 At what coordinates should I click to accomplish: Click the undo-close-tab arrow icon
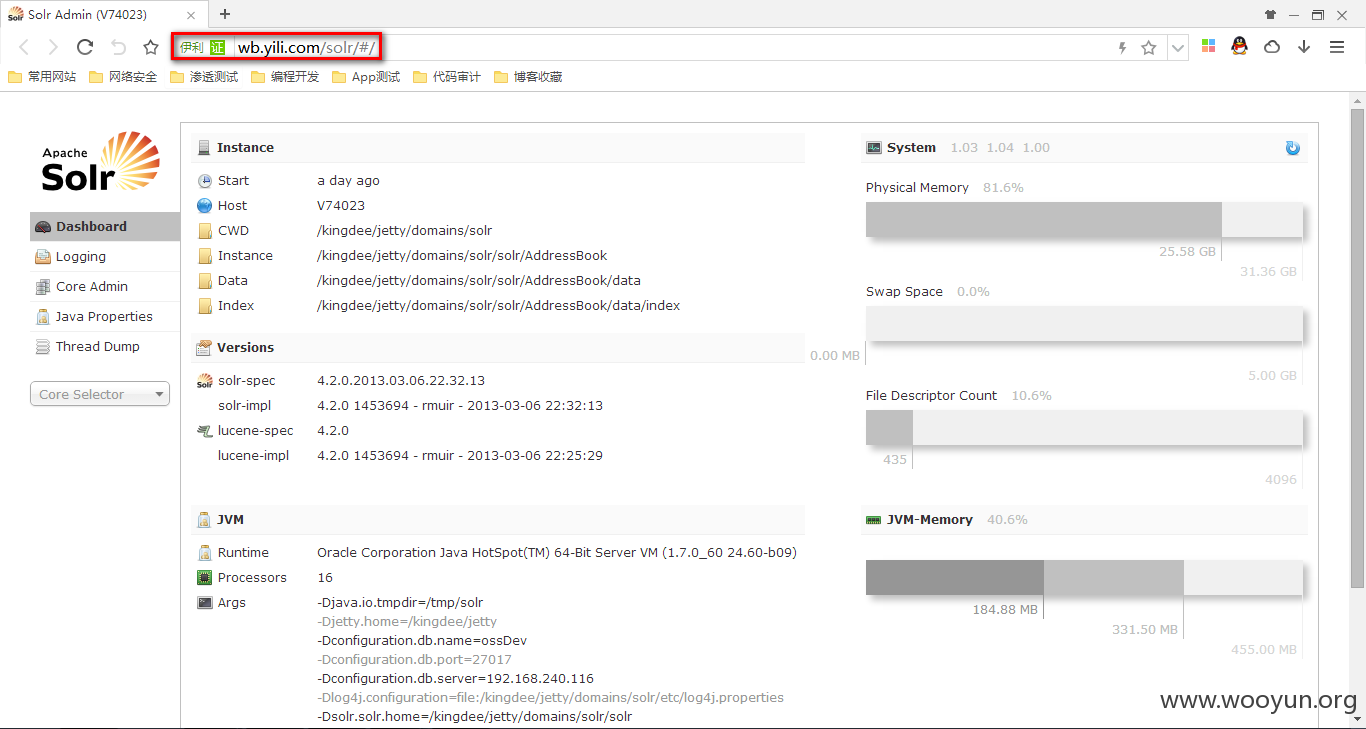118,47
